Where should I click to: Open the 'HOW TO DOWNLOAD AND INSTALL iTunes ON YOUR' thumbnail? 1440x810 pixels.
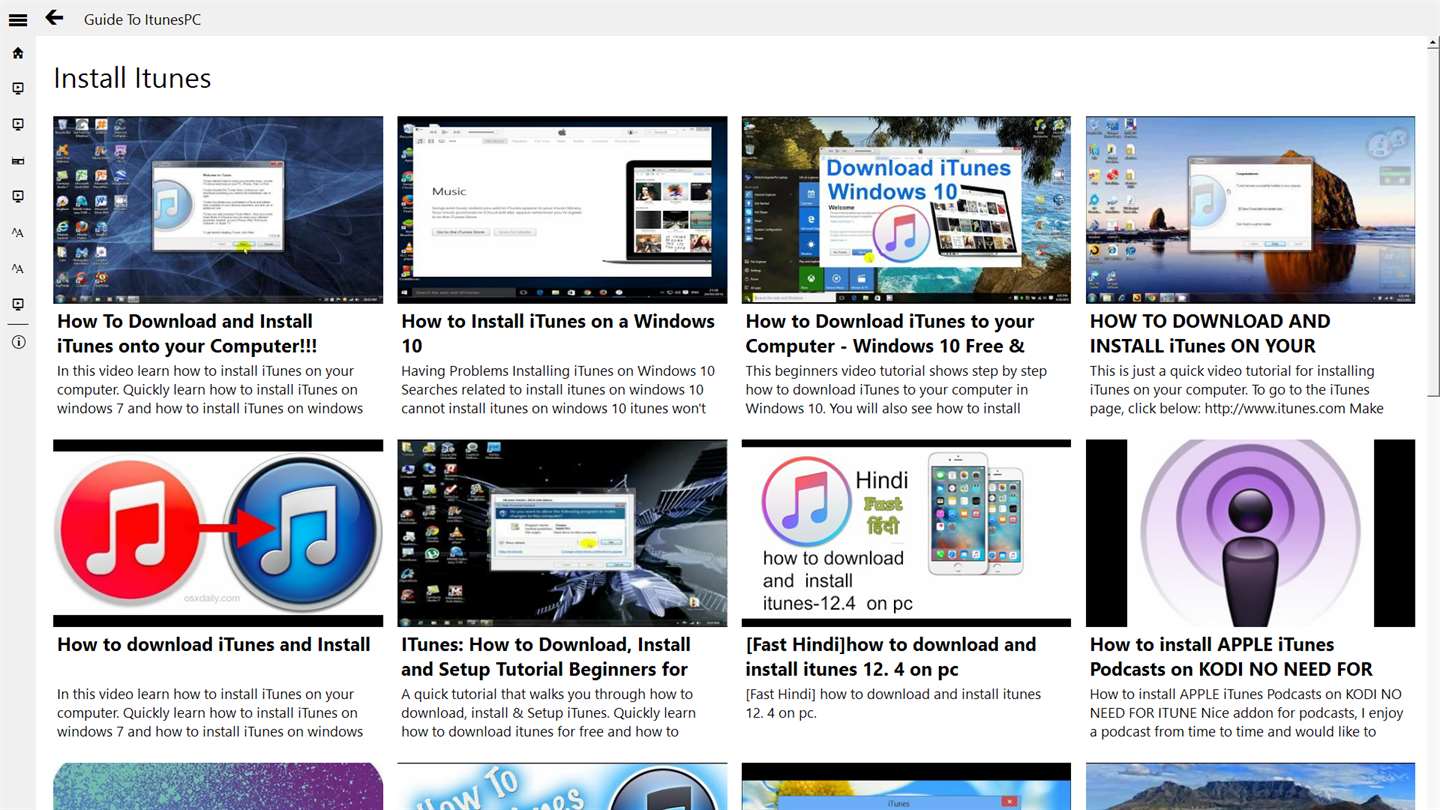1250,210
